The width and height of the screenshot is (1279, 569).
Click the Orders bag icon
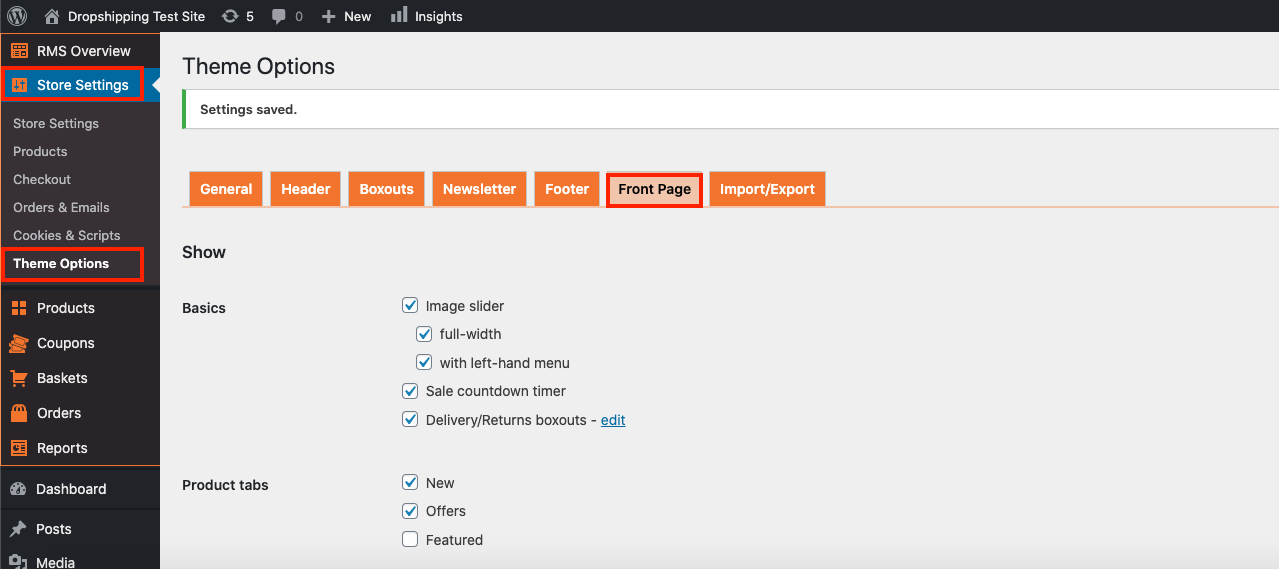19,413
